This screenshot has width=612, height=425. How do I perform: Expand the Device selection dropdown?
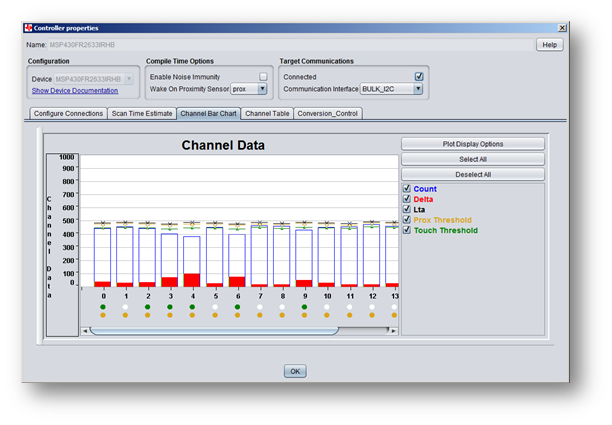[x=129, y=78]
